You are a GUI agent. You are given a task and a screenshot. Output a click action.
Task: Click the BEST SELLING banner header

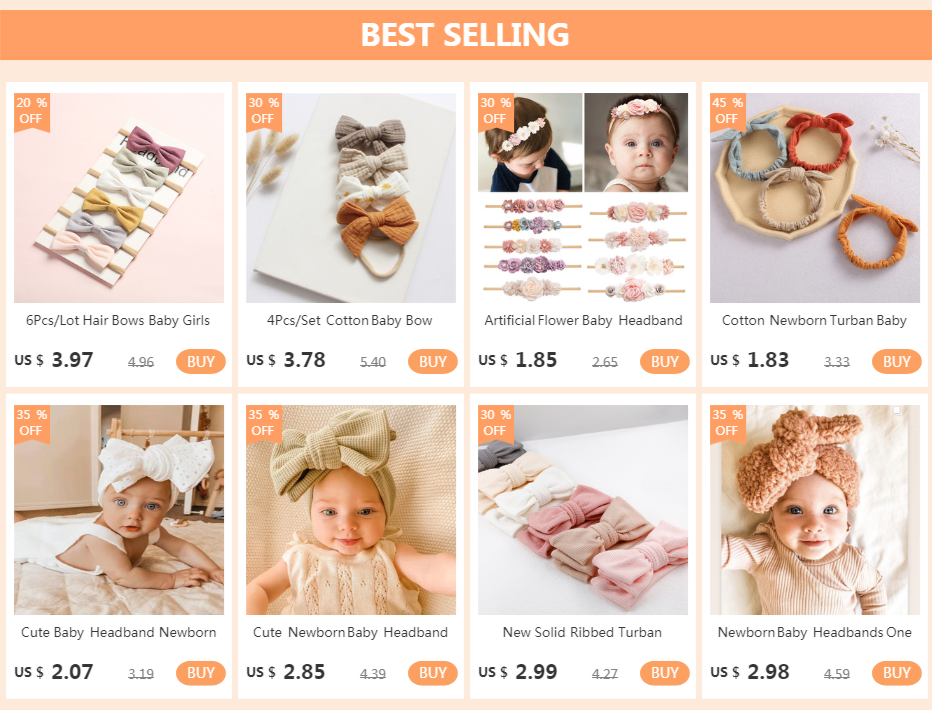466,35
